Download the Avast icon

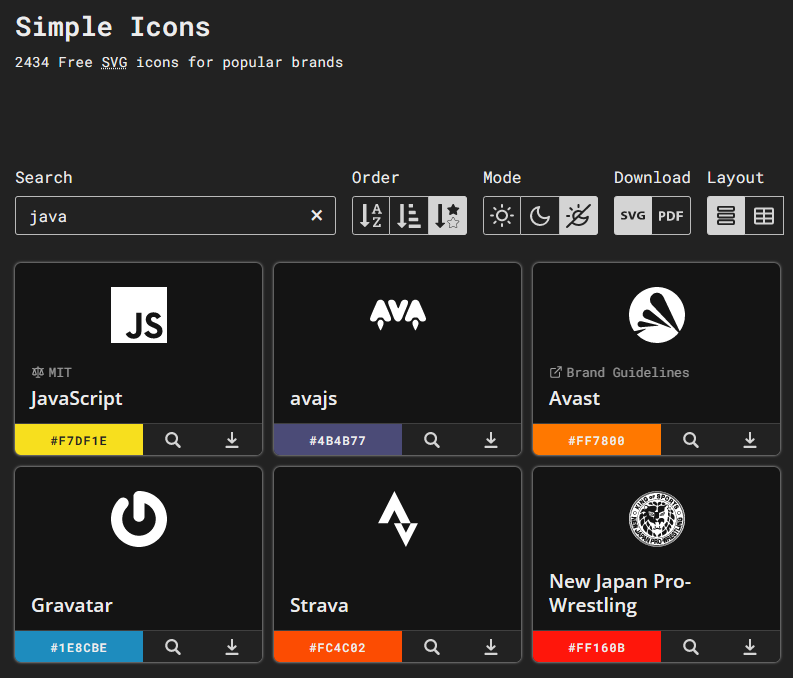click(750, 440)
